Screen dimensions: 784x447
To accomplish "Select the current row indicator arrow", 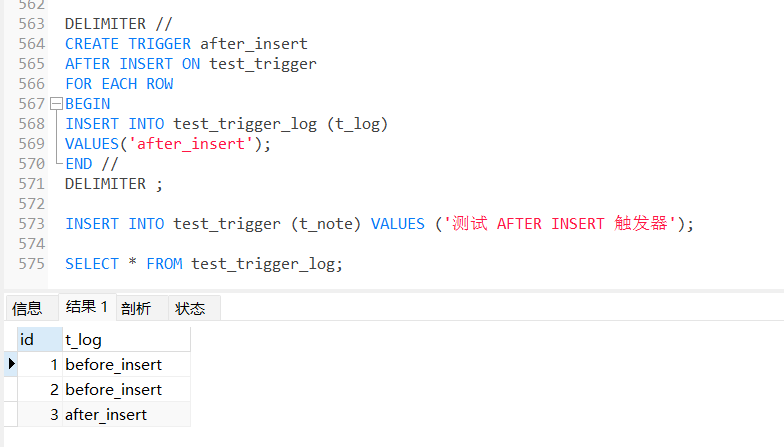I will (11, 364).
